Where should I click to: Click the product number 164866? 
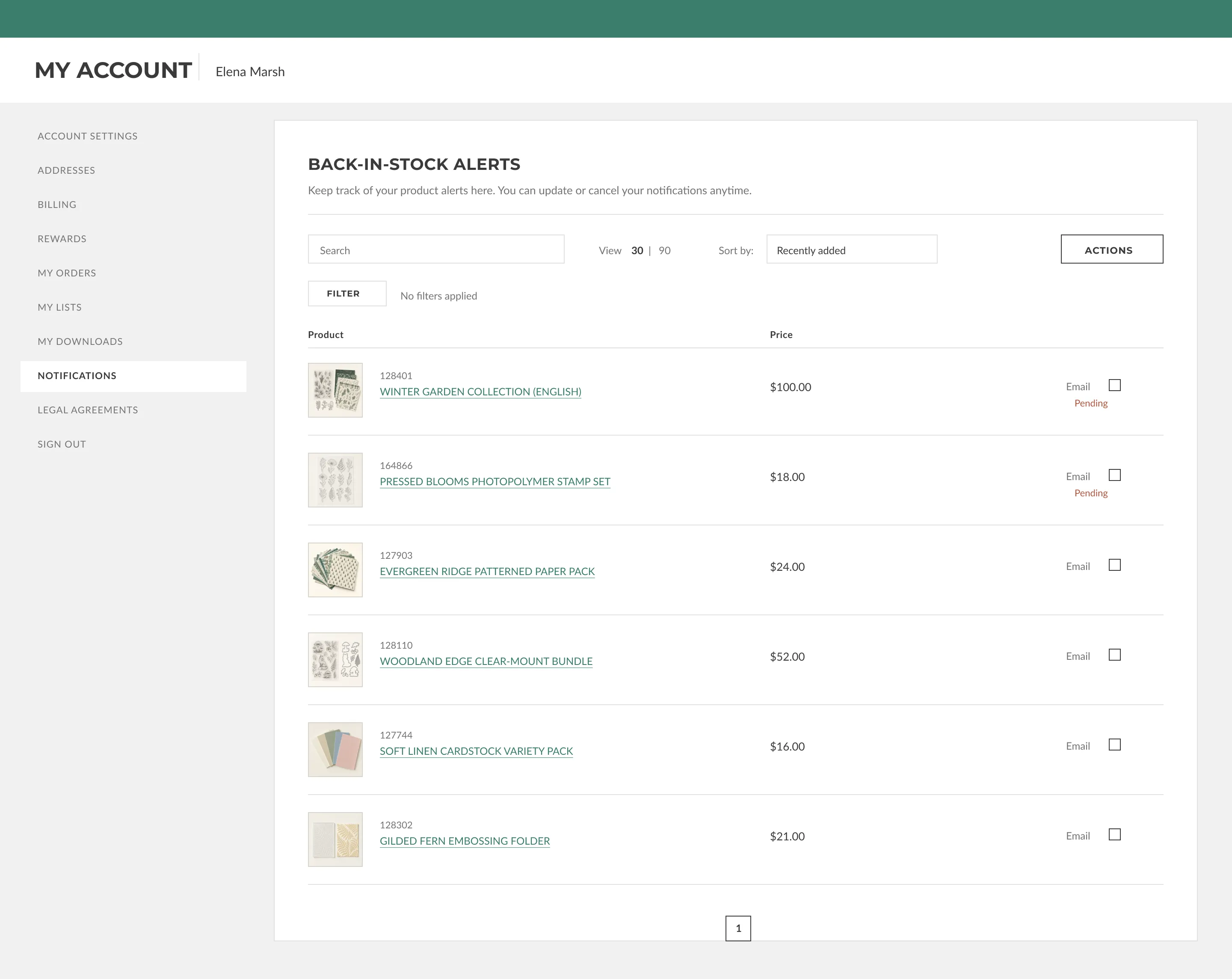[x=396, y=465]
